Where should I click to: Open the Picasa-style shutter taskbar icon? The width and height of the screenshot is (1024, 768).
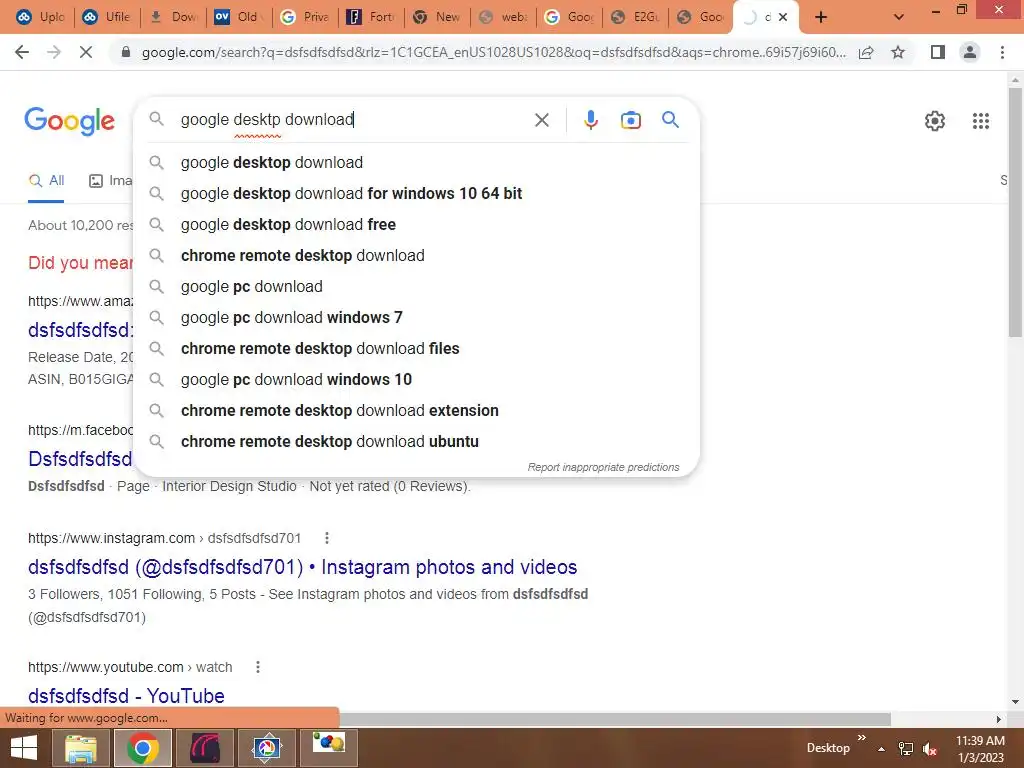tap(266, 748)
